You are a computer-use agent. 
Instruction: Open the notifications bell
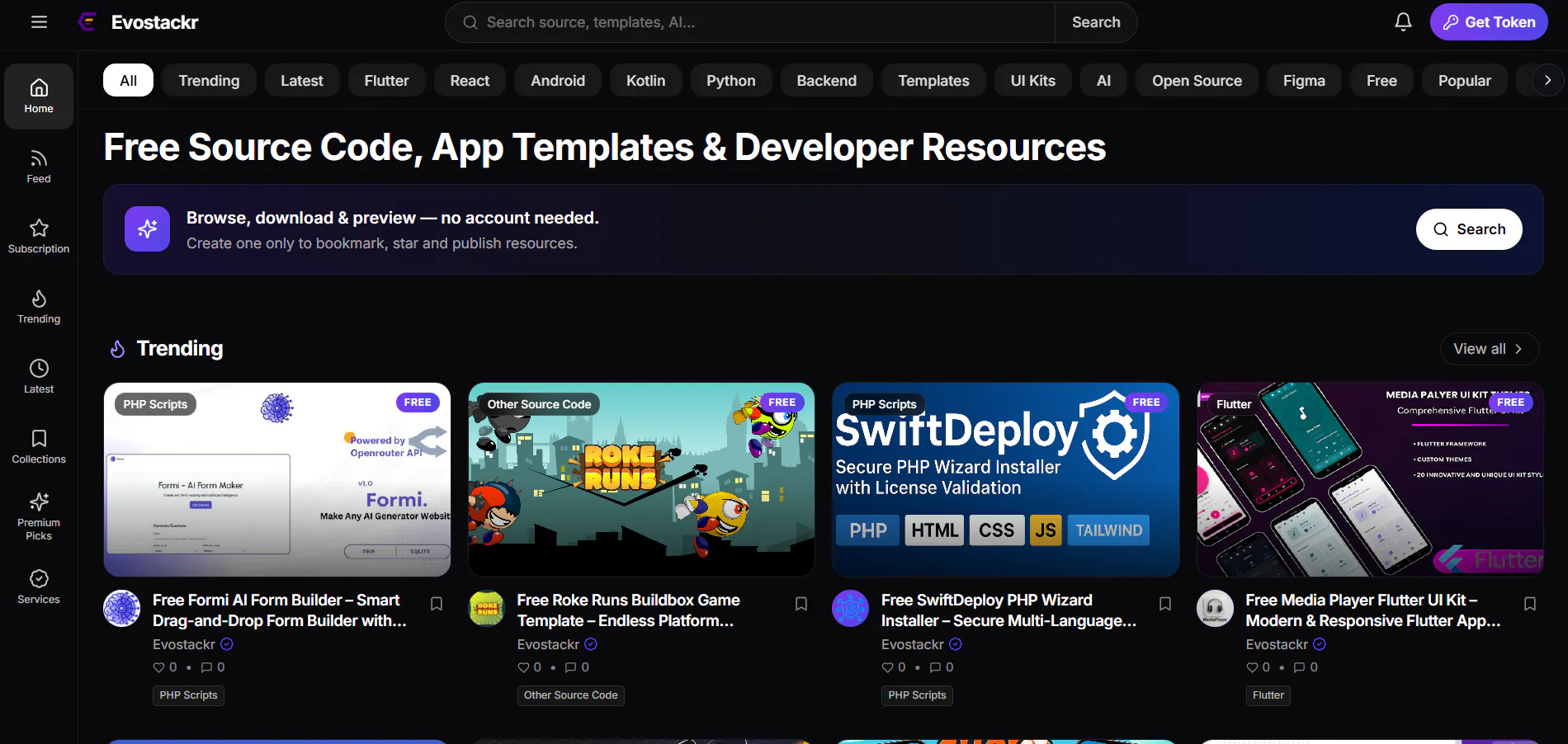click(x=1403, y=22)
